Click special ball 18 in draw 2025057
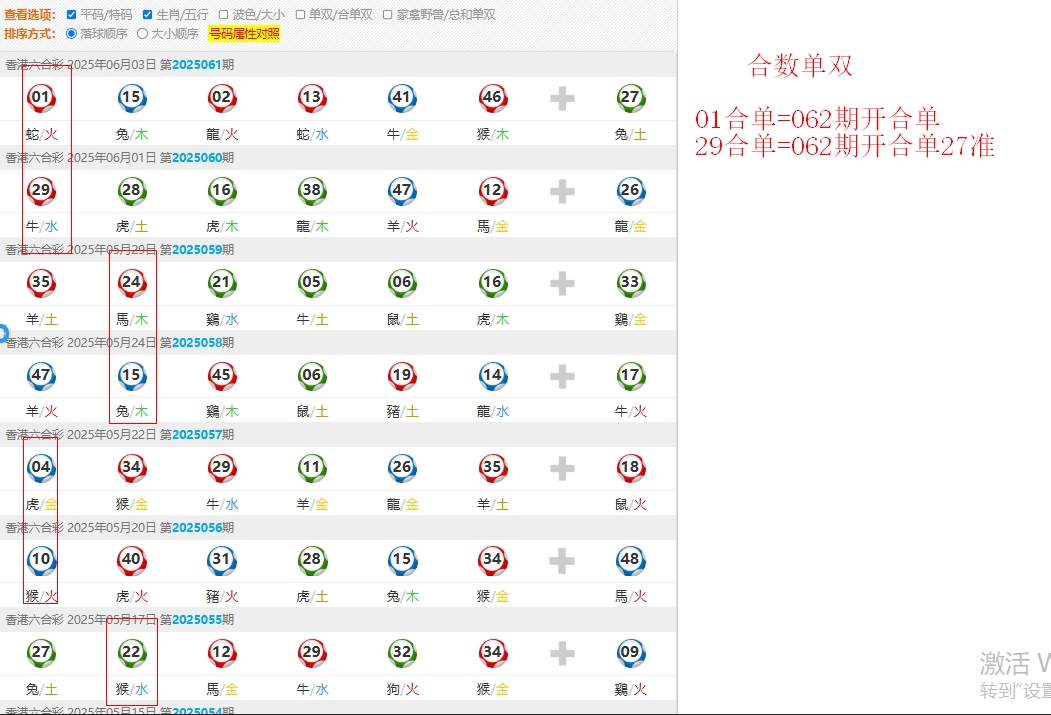This screenshot has height=715, width=1051. [x=631, y=468]
